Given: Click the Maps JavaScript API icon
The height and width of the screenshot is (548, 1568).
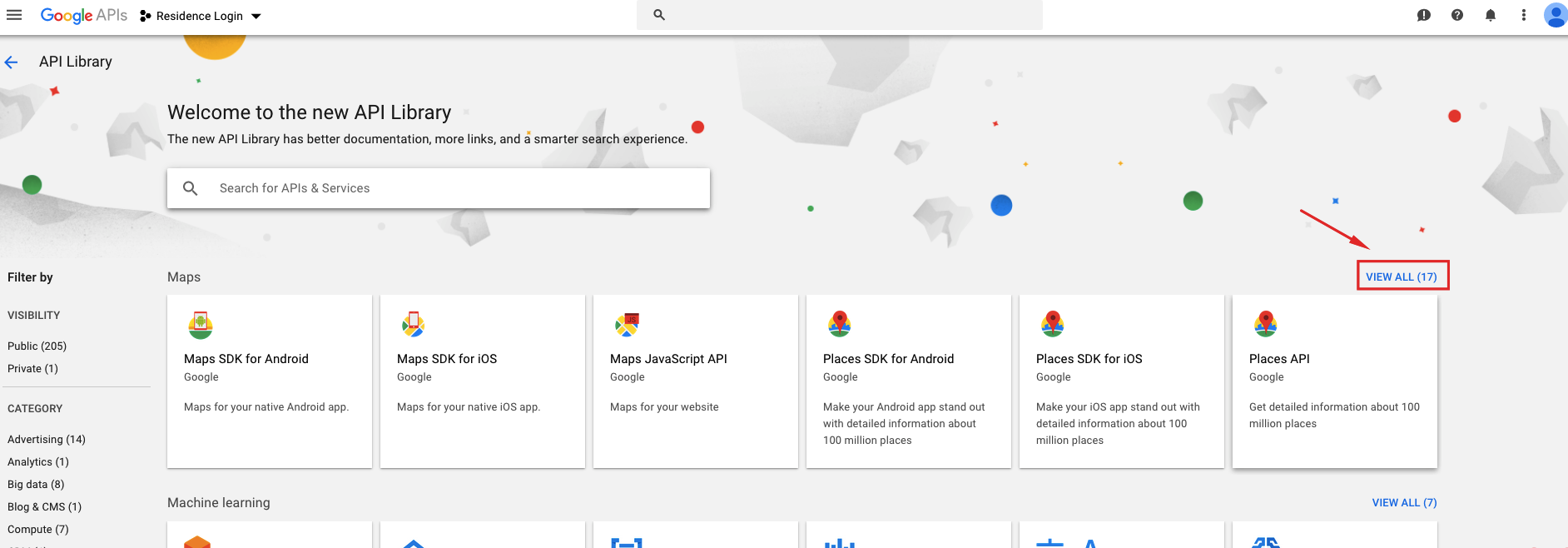Looking at the screenshot, I should (x=627, y=325).
